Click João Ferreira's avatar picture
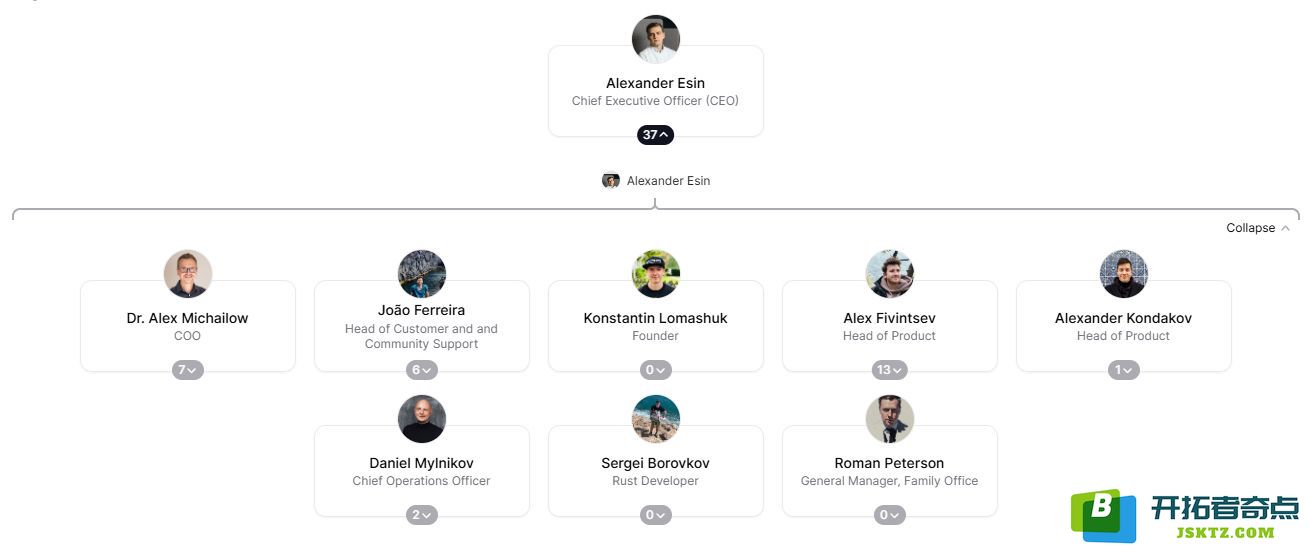The width and height of the screenshot is (1311, 546). (x=422, y=274)
